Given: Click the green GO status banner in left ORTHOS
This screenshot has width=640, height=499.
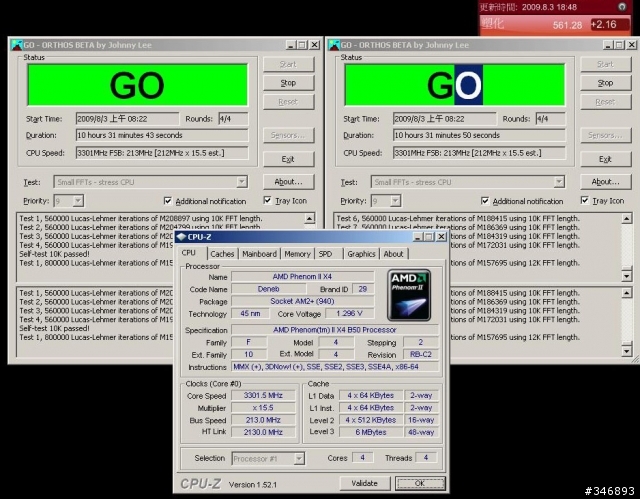Looking at the screenshot, I should (x=137, y=85).
